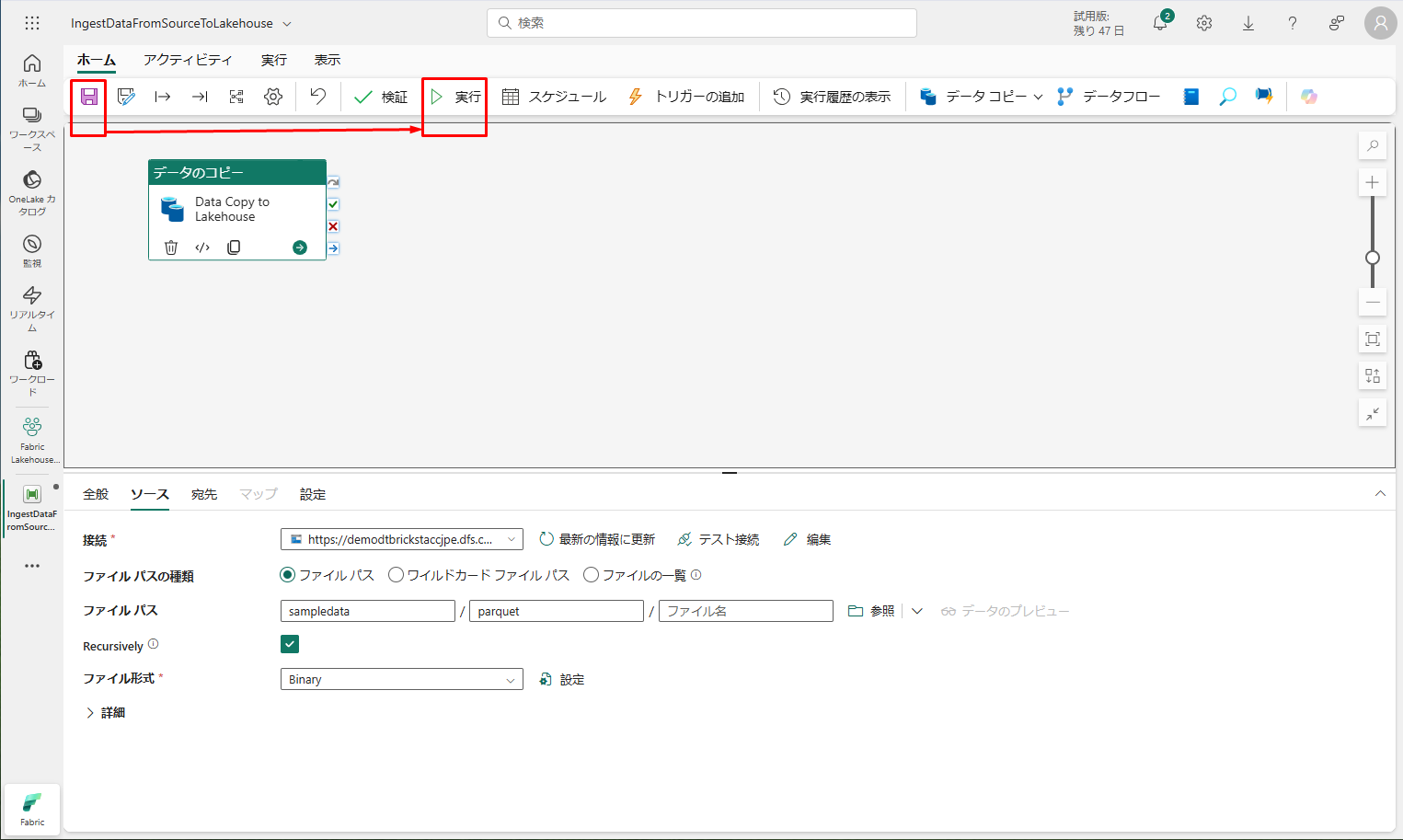The height and width of the screenshot is (840, 1403).
Task: Open the help question mark
Action: point(1293,23)
